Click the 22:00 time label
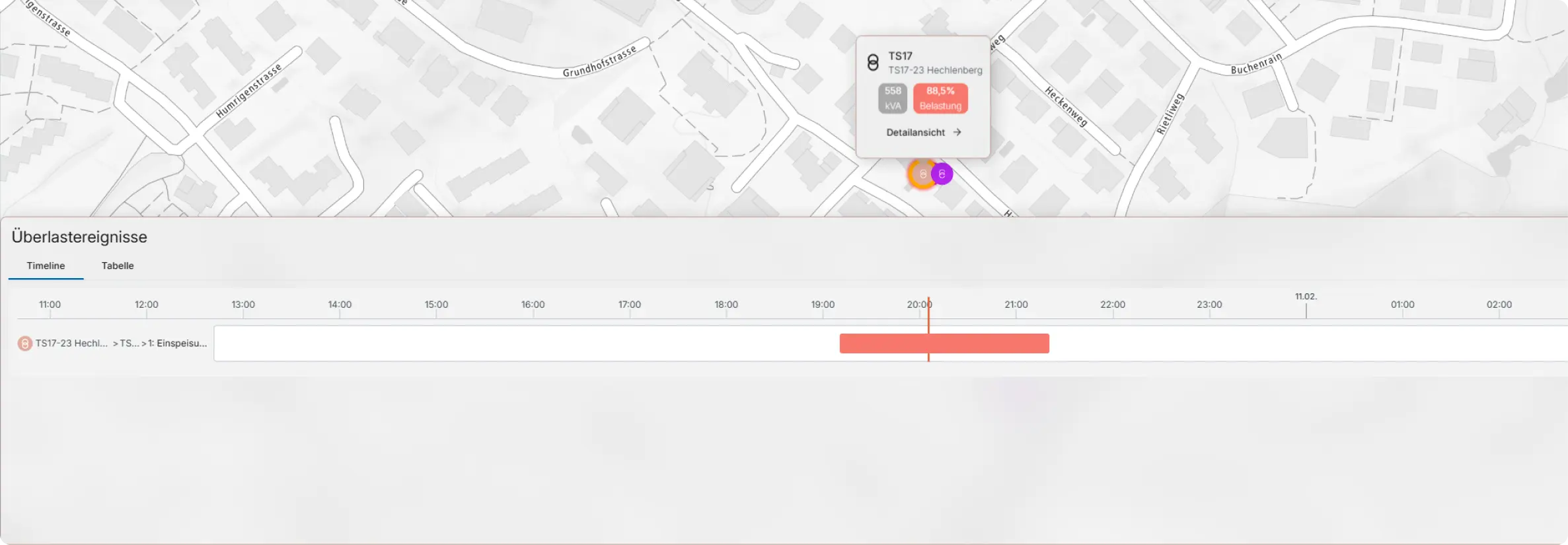 click(1113, 305)
